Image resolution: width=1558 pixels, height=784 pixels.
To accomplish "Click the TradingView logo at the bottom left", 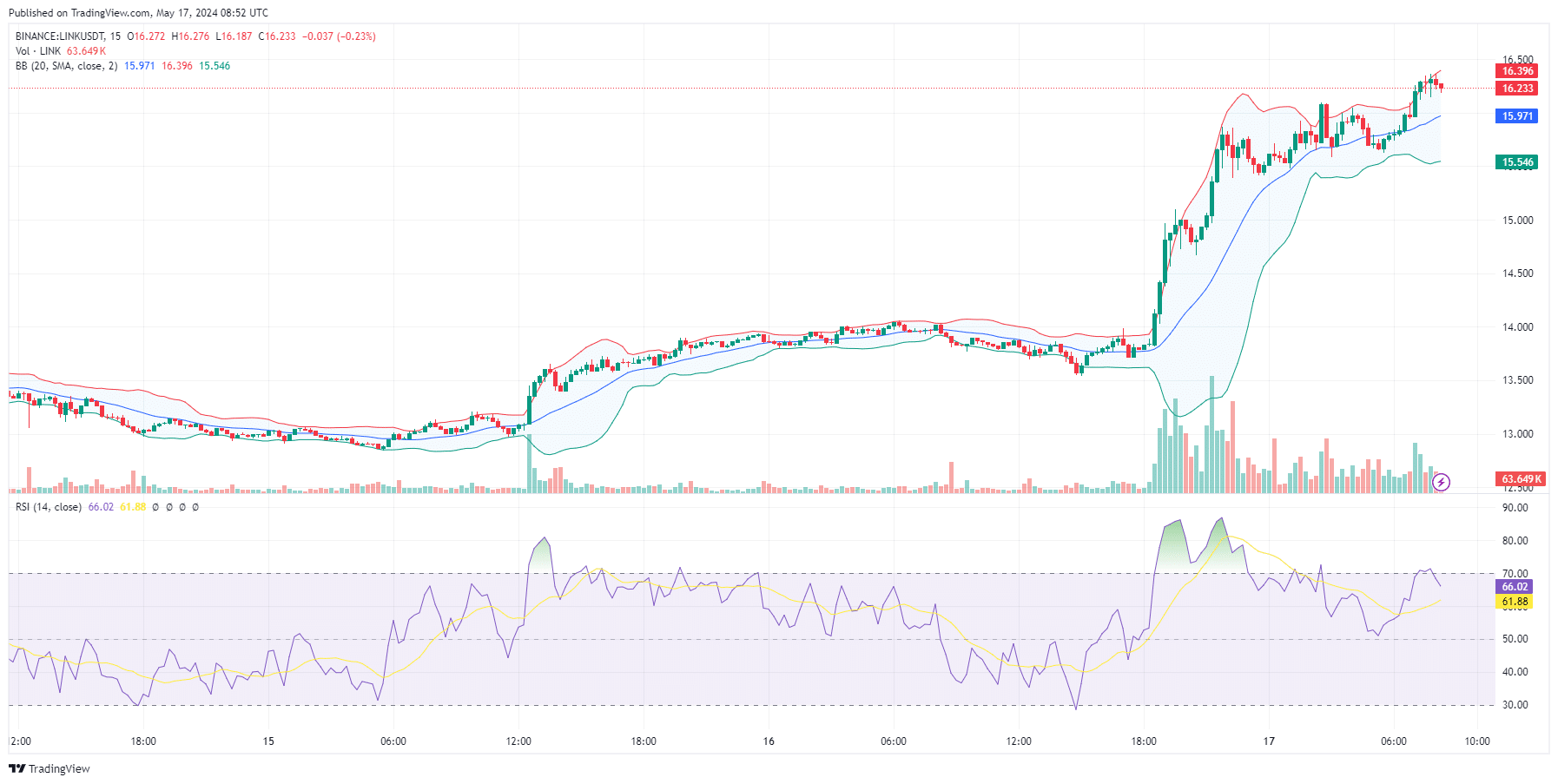I will point(50,768).
